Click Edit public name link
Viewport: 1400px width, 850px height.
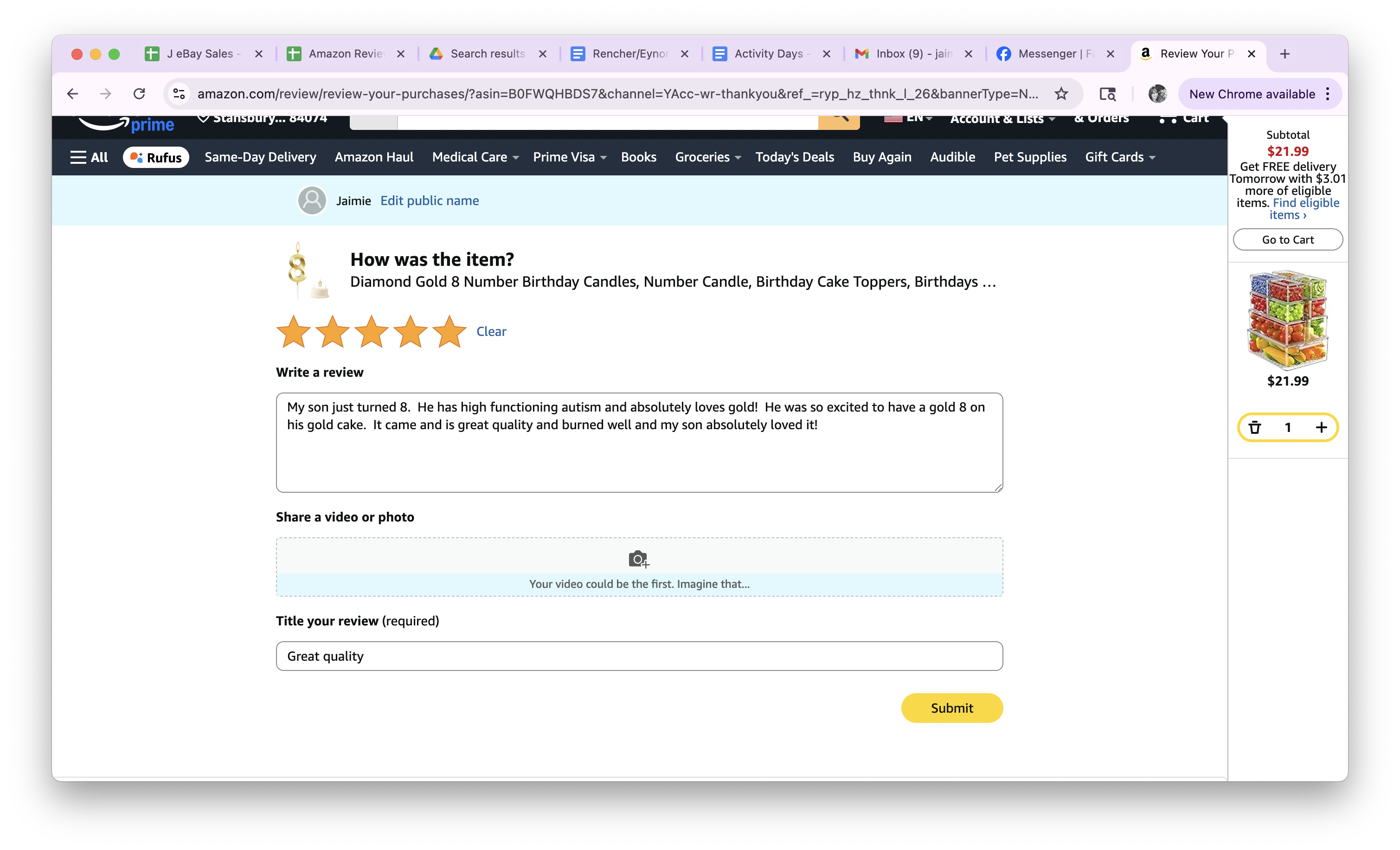pyautogui.click(x=430, y=200)
